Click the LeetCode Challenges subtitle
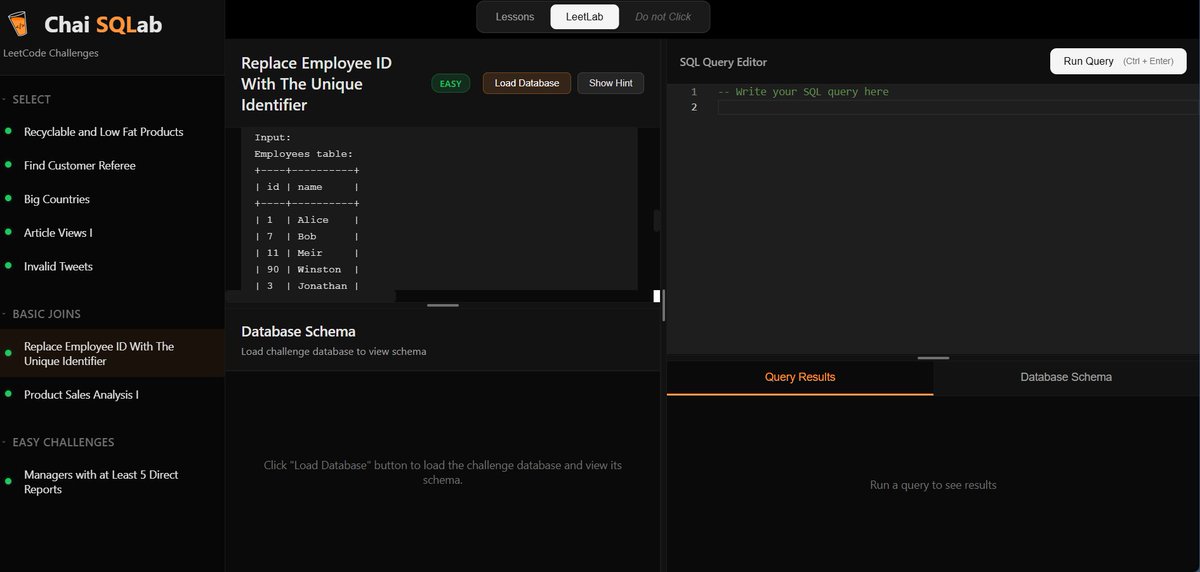The height and width of the screenshot is (572, 1200). click(x=51, y=53)
